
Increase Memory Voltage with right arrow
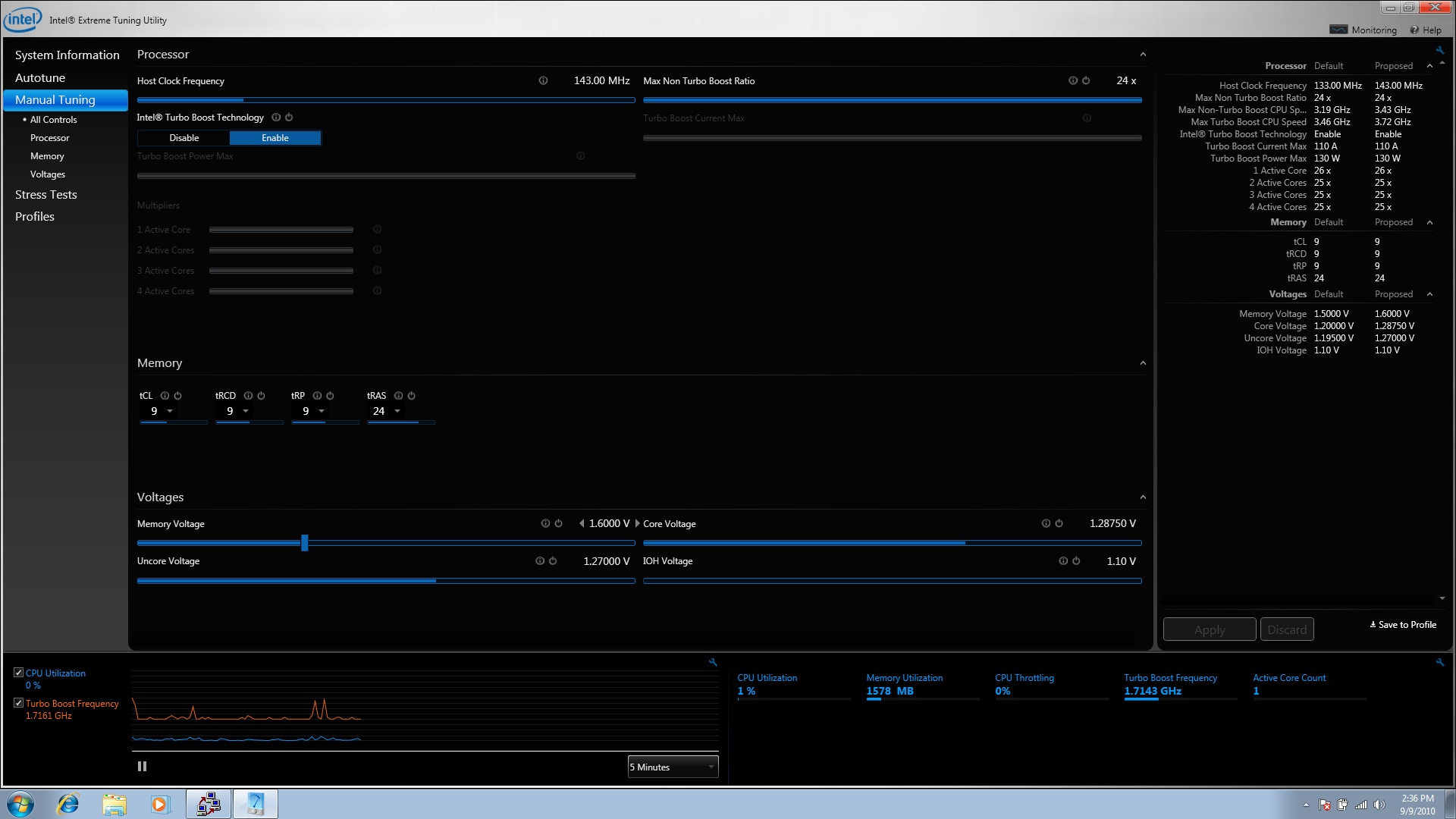[637, 523]
